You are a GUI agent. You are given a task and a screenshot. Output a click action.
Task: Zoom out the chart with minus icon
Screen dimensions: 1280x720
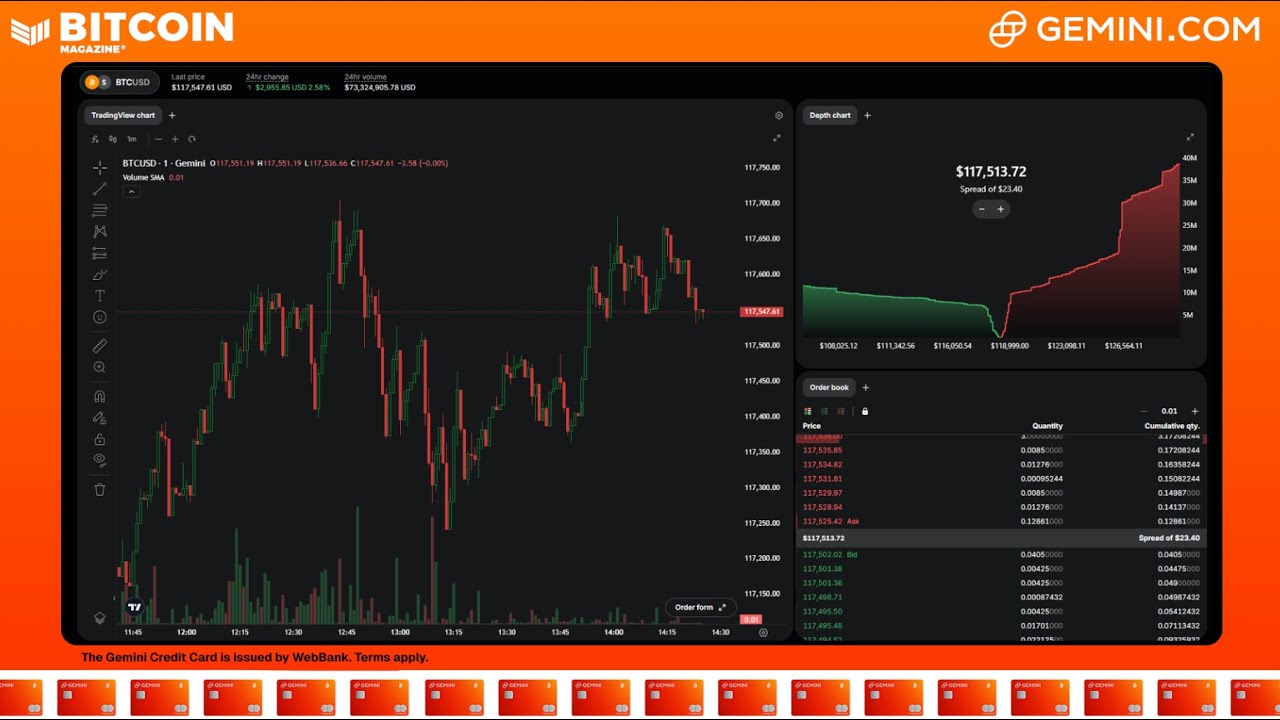pos(158,139)
